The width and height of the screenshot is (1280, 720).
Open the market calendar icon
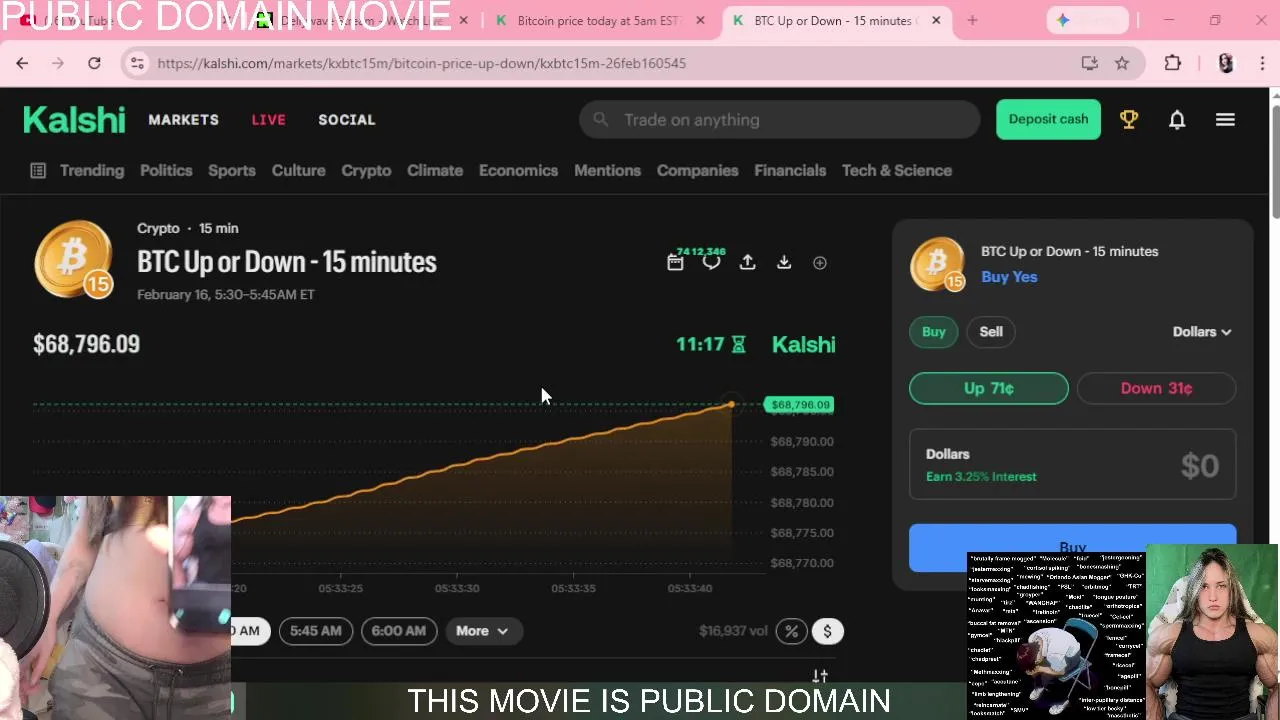(675, 263)
